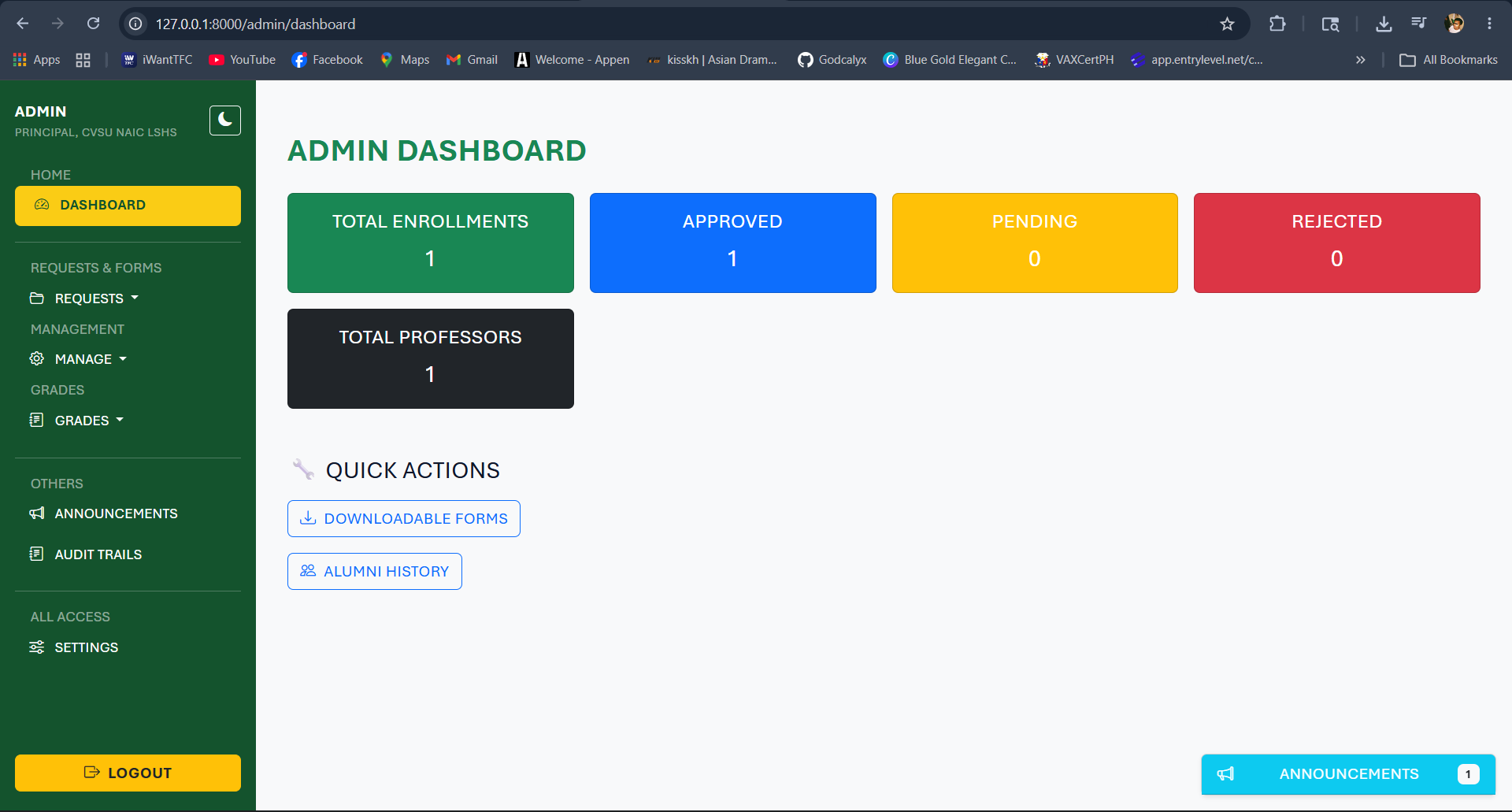Expand the Grades dropdown in sidebar
1512x812 pixels.
pos(77,421)
